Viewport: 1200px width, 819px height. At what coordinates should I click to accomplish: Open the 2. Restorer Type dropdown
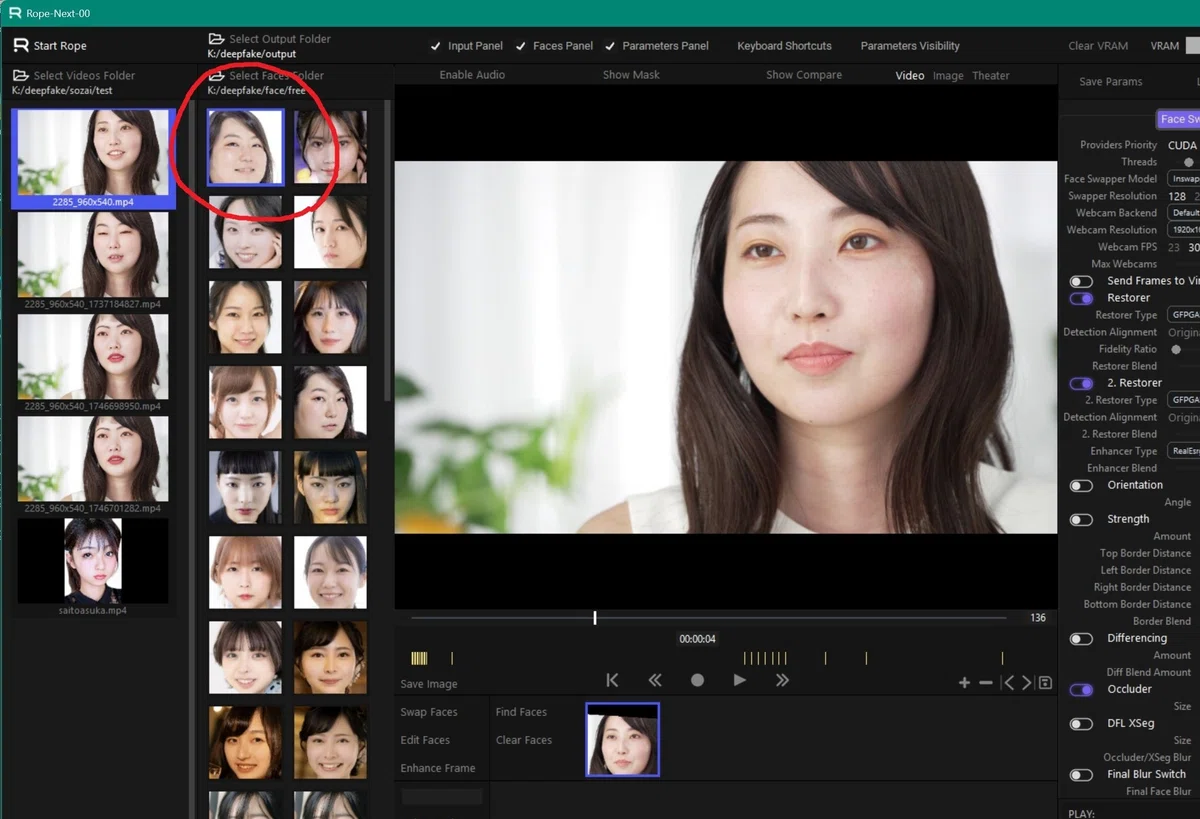[x=1184, y=400]
